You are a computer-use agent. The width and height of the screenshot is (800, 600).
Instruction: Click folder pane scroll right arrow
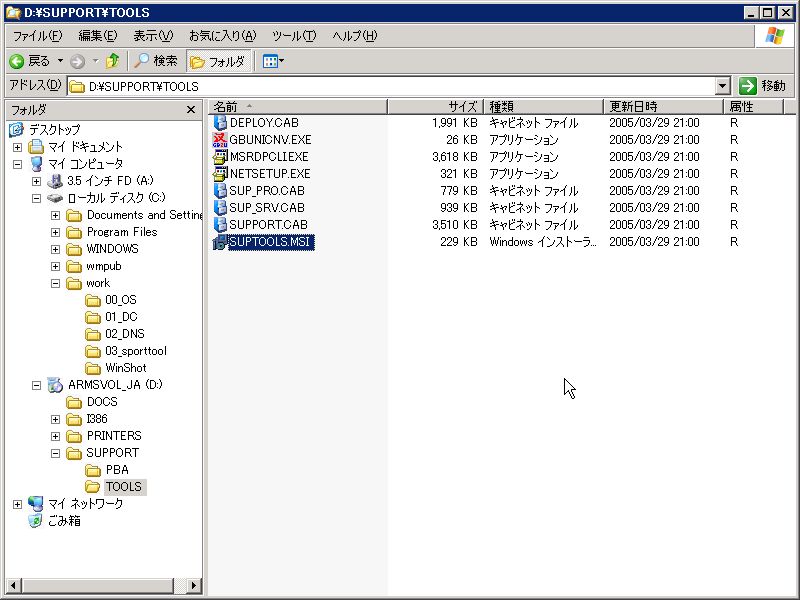pos(193,586)
